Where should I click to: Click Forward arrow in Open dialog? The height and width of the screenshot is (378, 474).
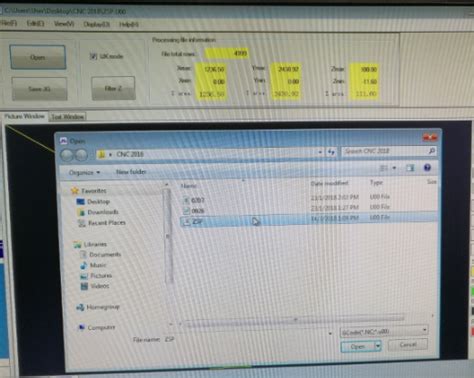pos(81,155)
